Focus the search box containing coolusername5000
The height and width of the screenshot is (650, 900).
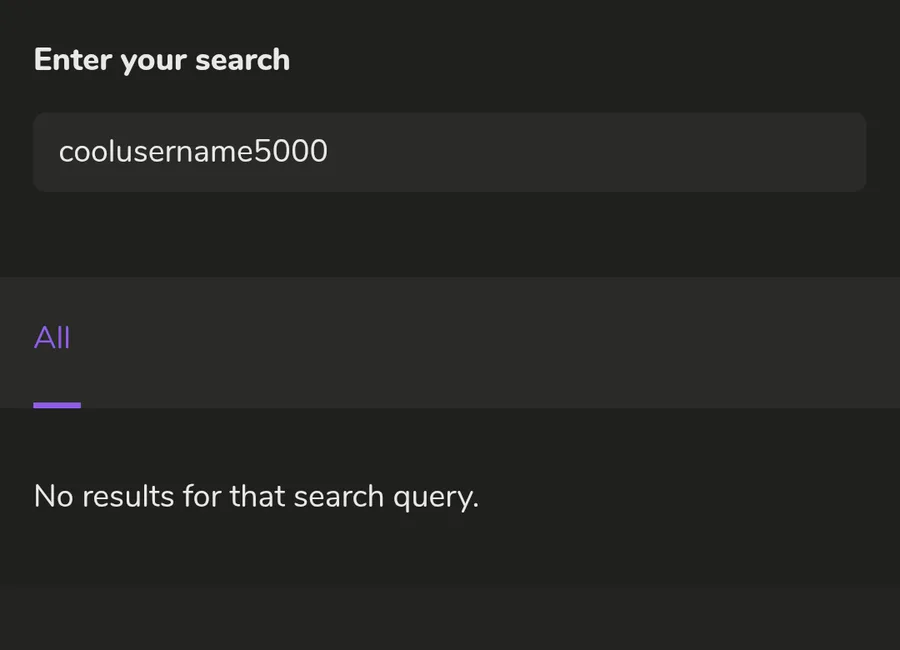coord(449,152)
